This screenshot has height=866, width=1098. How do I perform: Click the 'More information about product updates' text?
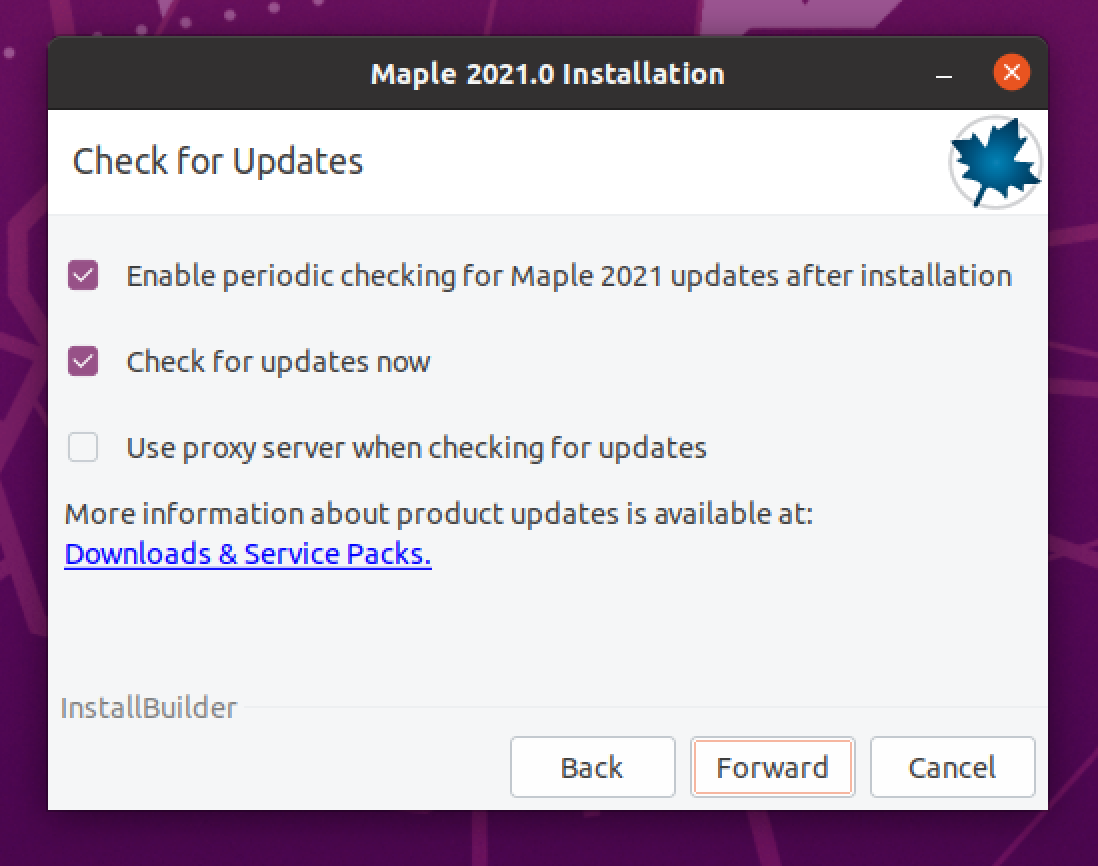coord(438,514)
